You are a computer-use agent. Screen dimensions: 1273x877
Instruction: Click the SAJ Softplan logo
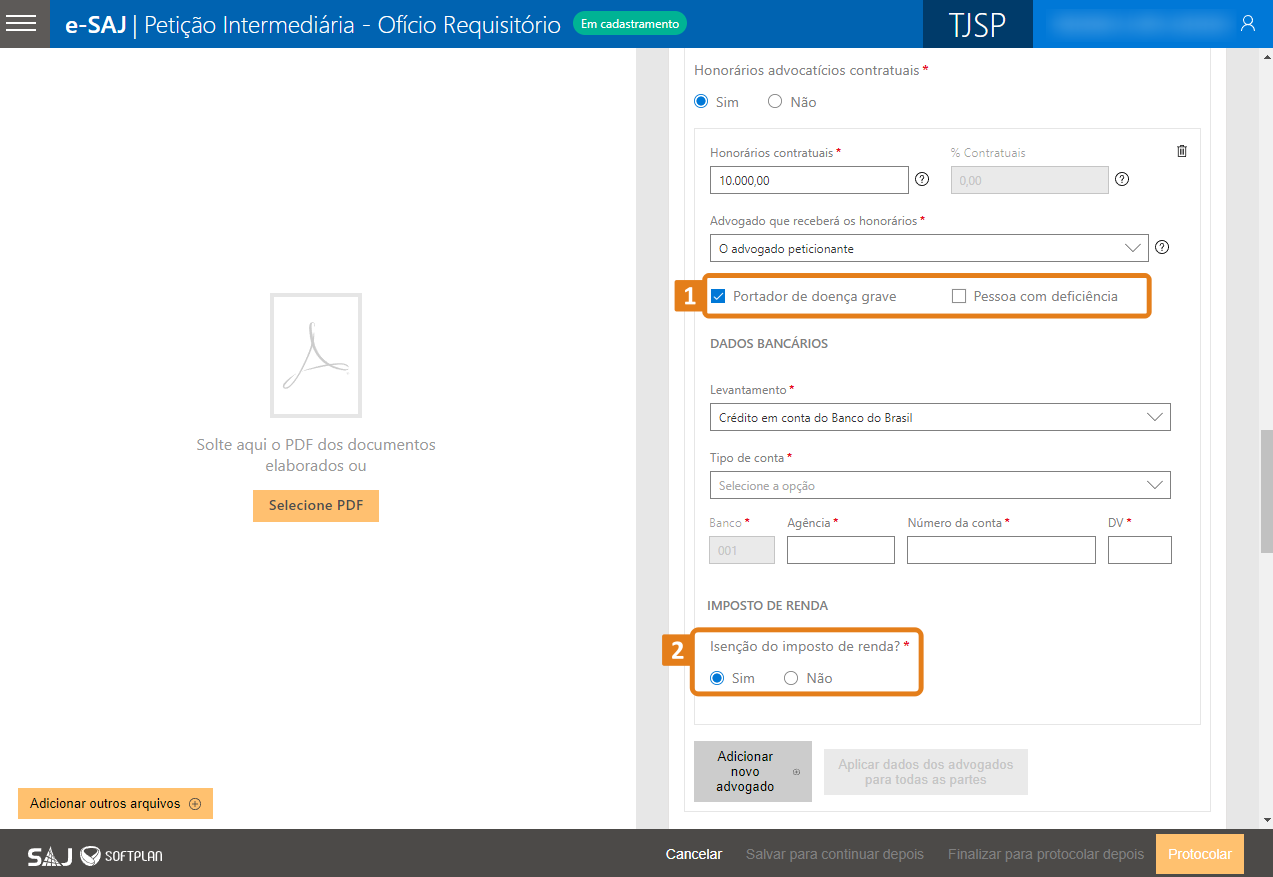[95, 855]
